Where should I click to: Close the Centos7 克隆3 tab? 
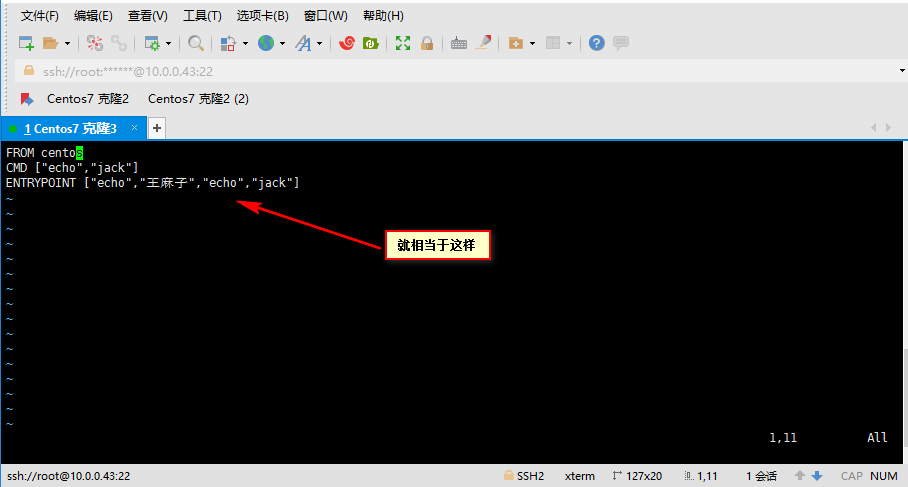(x=134, y=127)
